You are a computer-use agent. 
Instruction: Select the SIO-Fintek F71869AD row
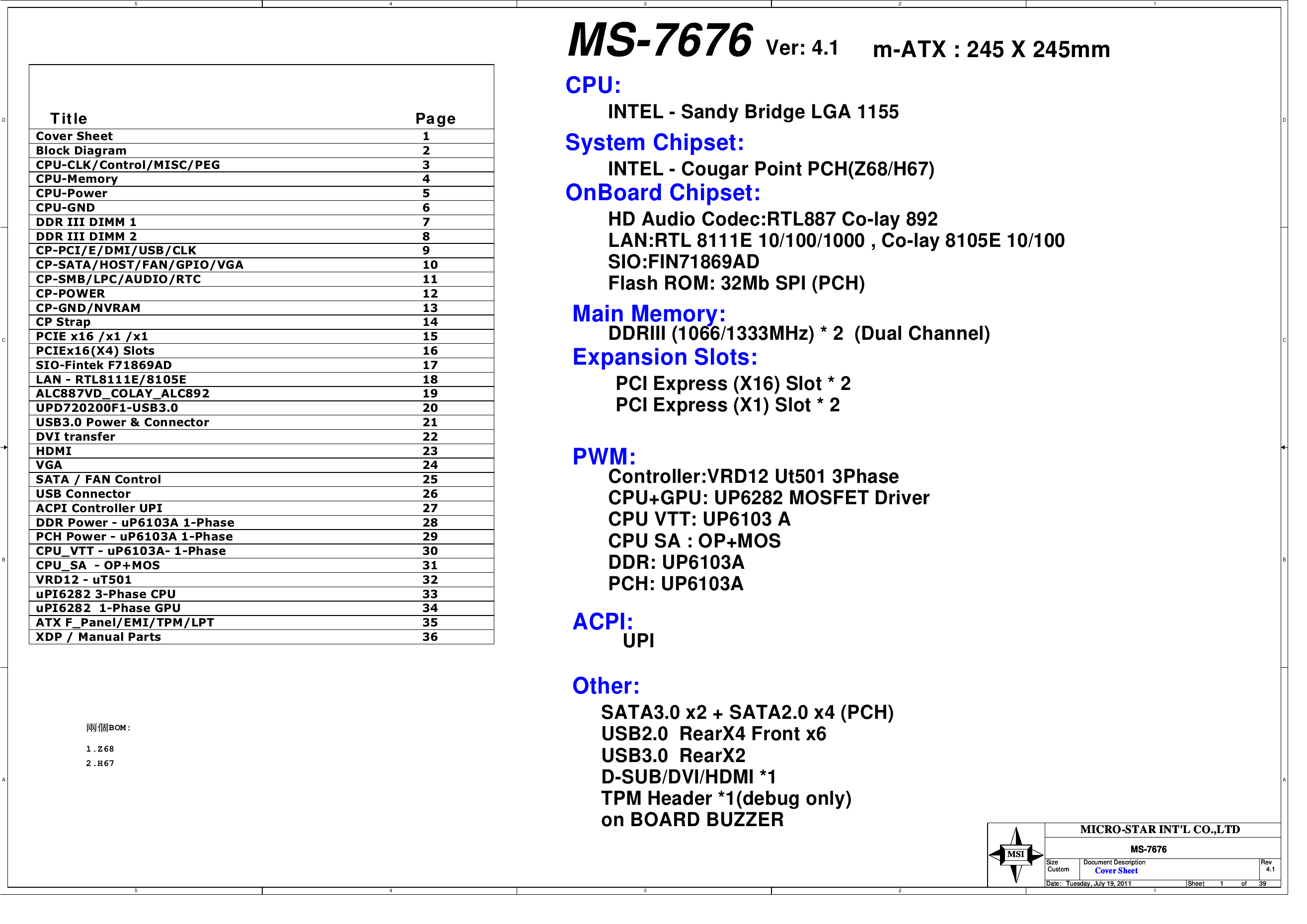point(104,365)
